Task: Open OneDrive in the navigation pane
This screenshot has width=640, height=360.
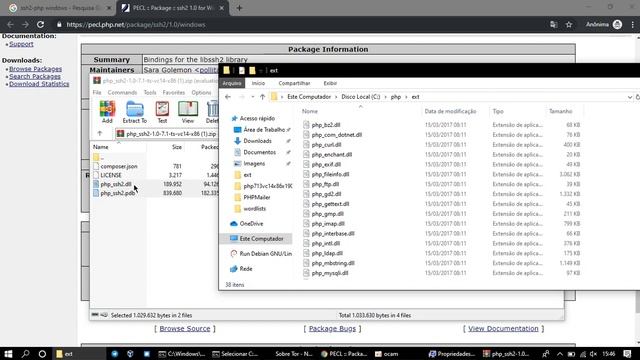Action: point(247,224)
